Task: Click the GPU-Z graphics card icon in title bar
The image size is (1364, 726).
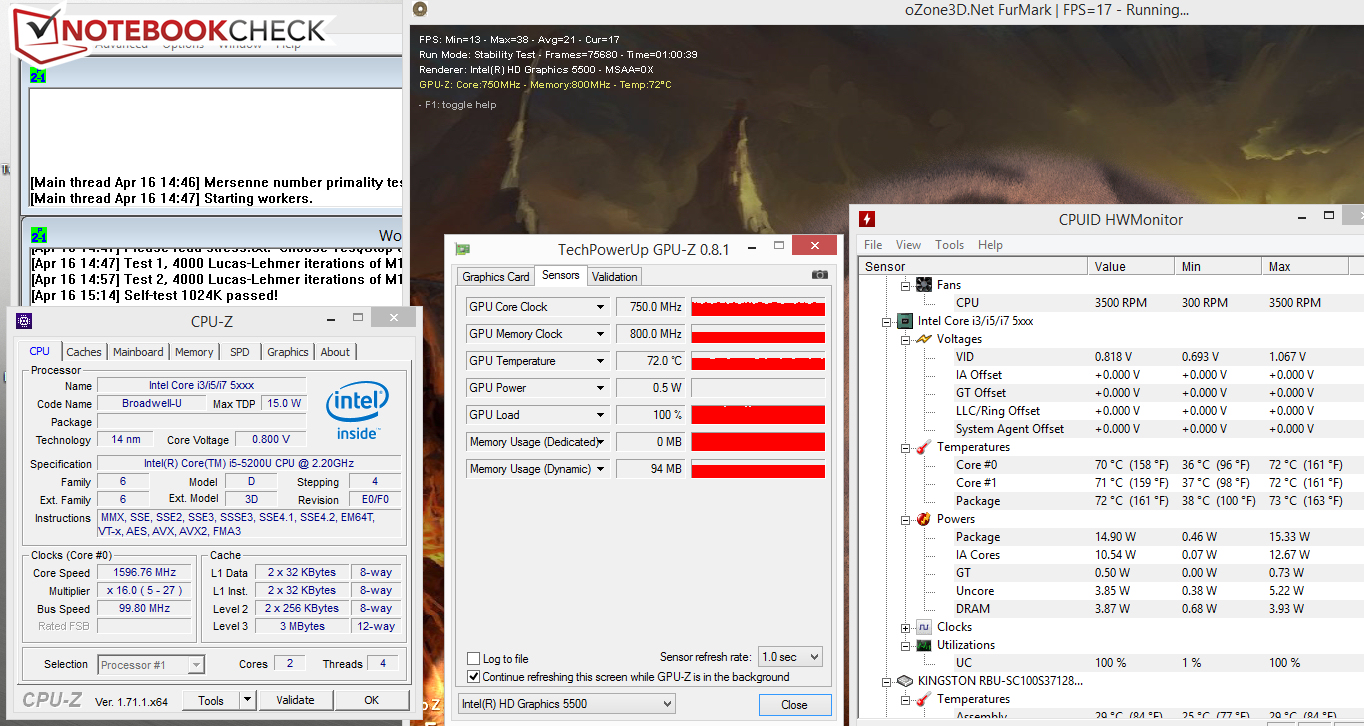Action: click(463, 249)
